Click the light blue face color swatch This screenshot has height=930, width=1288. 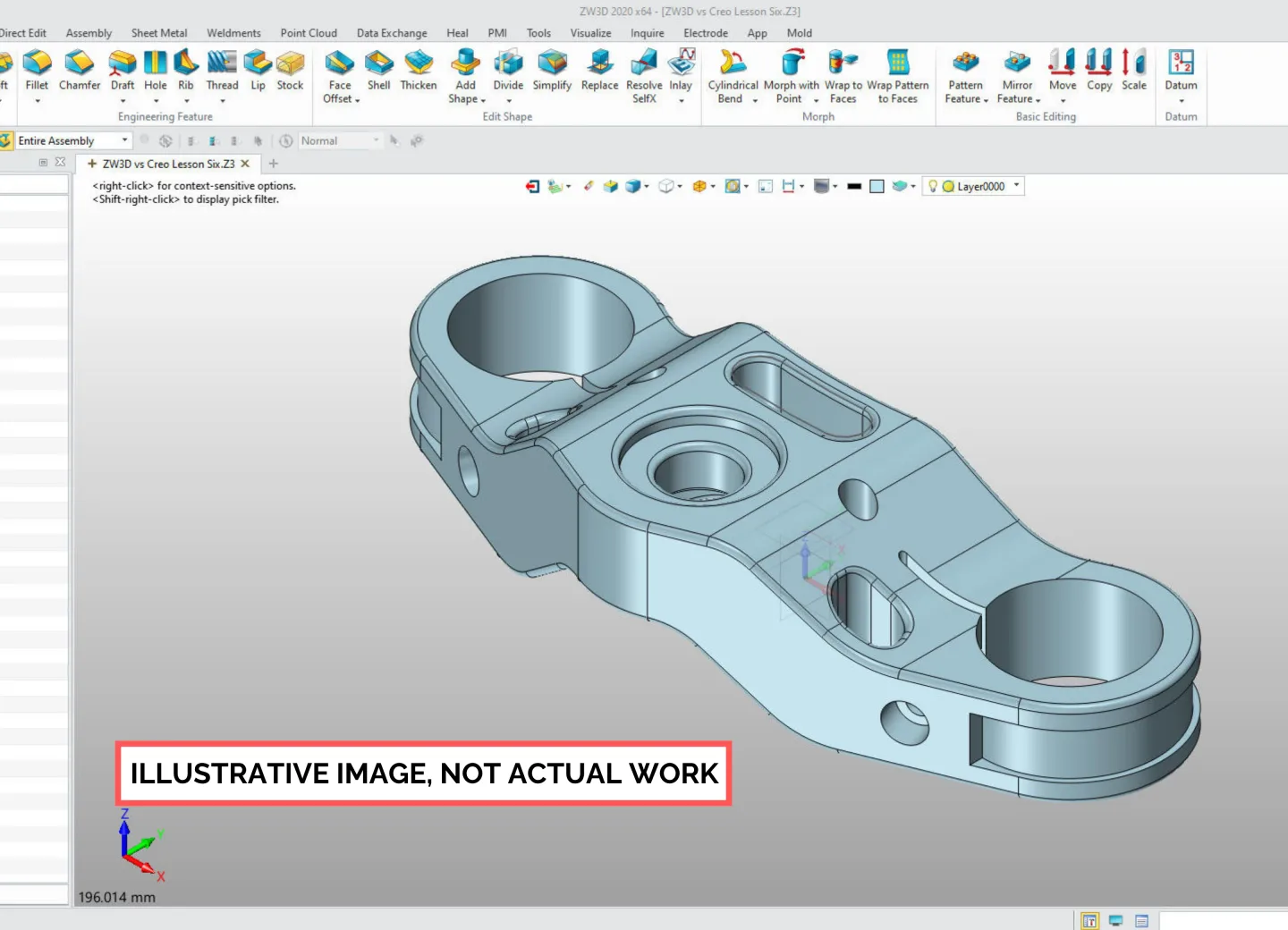(x=877, y=186)
